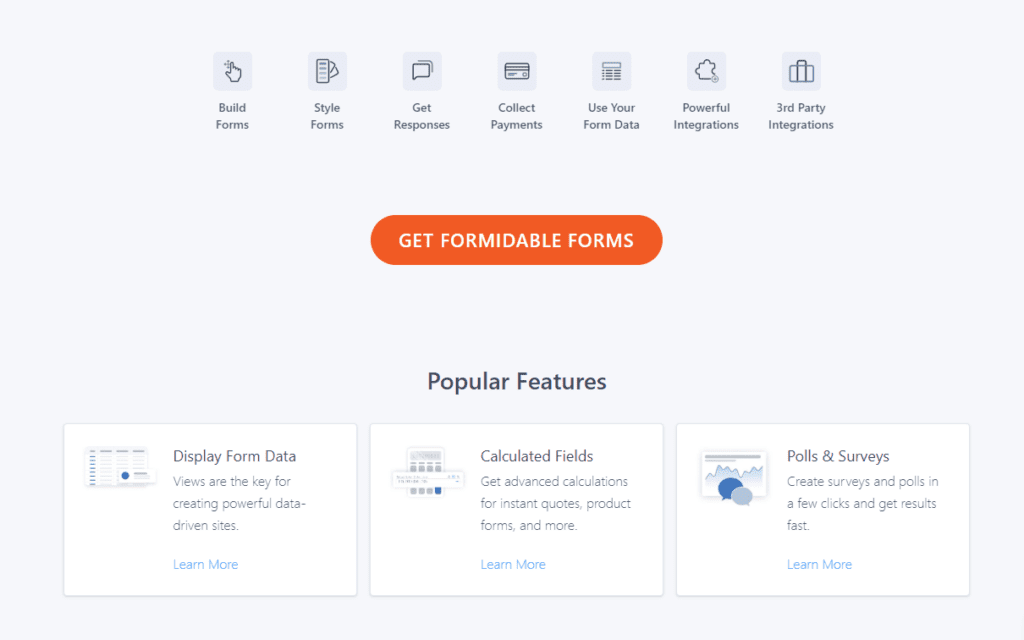Select the Style Forms icon
1024x640 pixels.
327,70
